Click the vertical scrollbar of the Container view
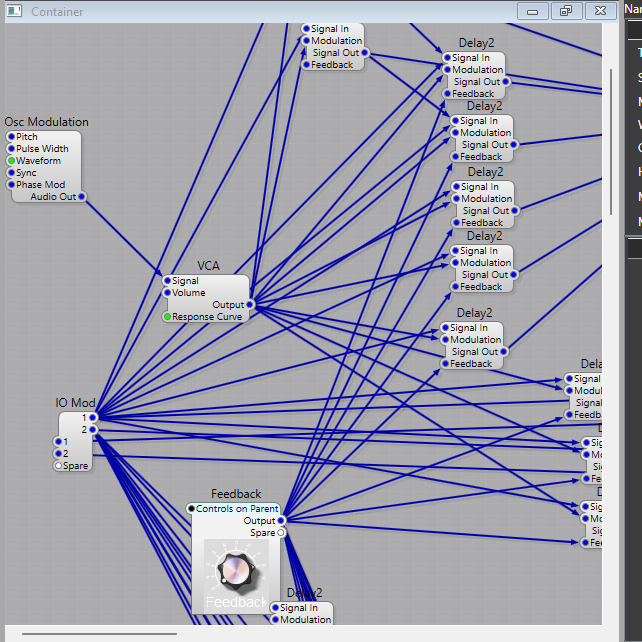Screen dimensions: 642x642 [x=610, y=142]
